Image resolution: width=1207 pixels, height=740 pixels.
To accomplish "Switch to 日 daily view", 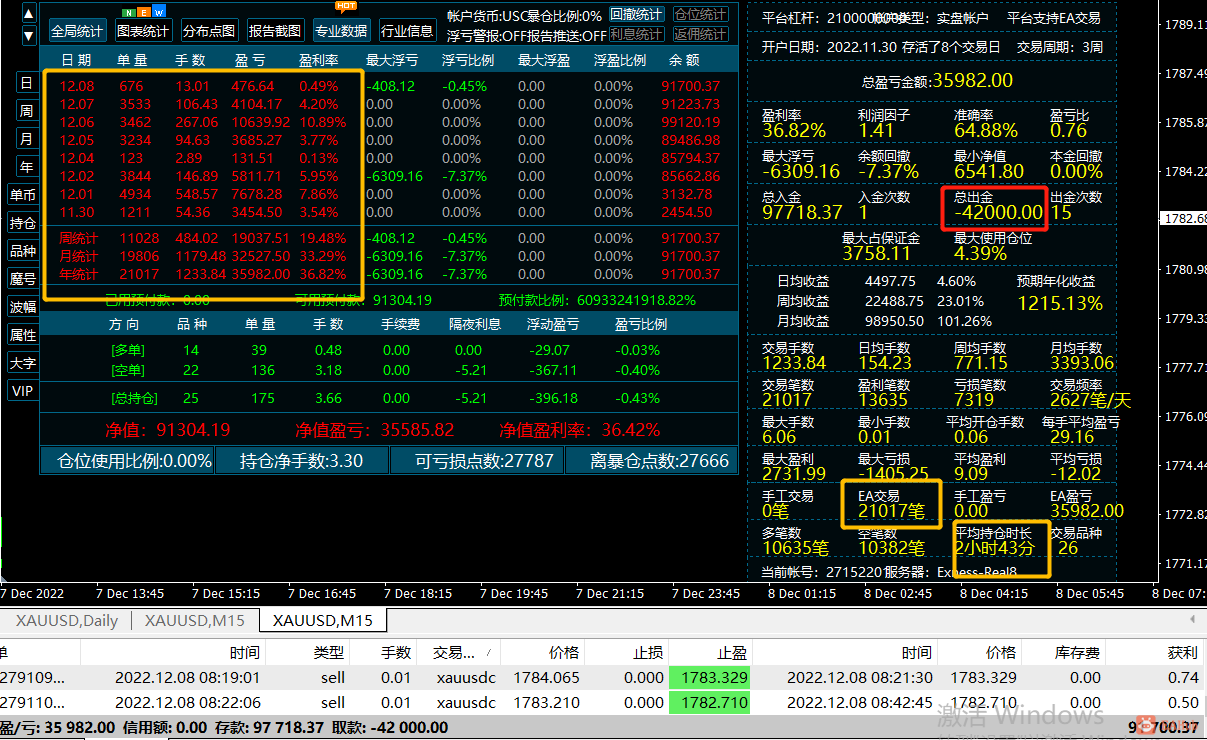I will coord(27,83).
